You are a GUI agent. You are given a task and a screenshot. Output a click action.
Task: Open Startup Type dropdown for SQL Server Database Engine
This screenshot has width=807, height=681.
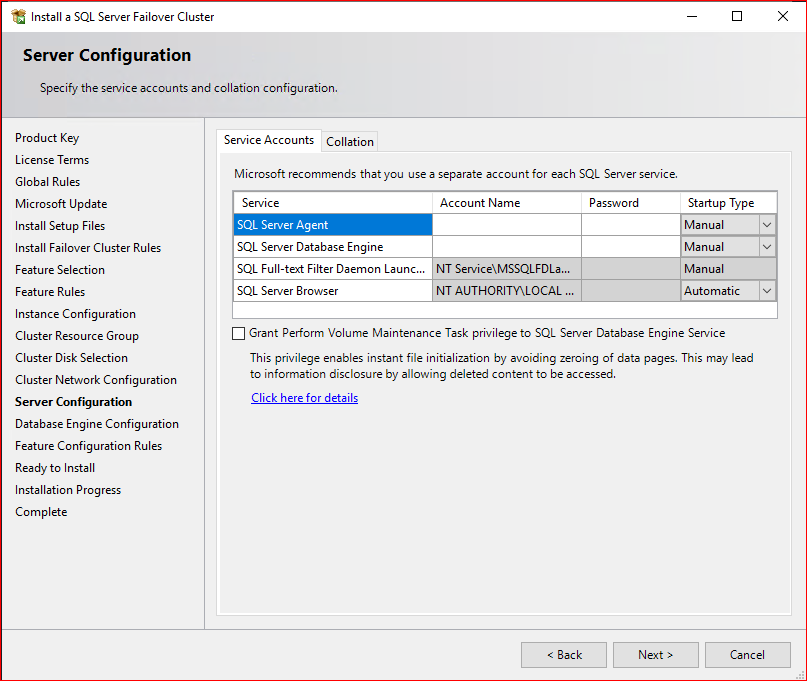coord(767,247)
